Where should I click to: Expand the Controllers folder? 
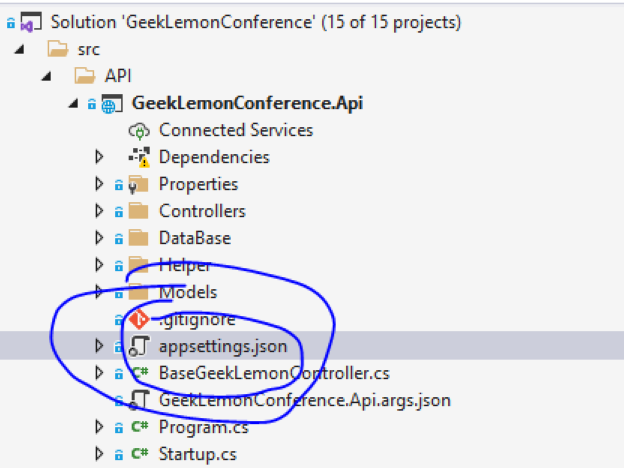tap(99, 211)
